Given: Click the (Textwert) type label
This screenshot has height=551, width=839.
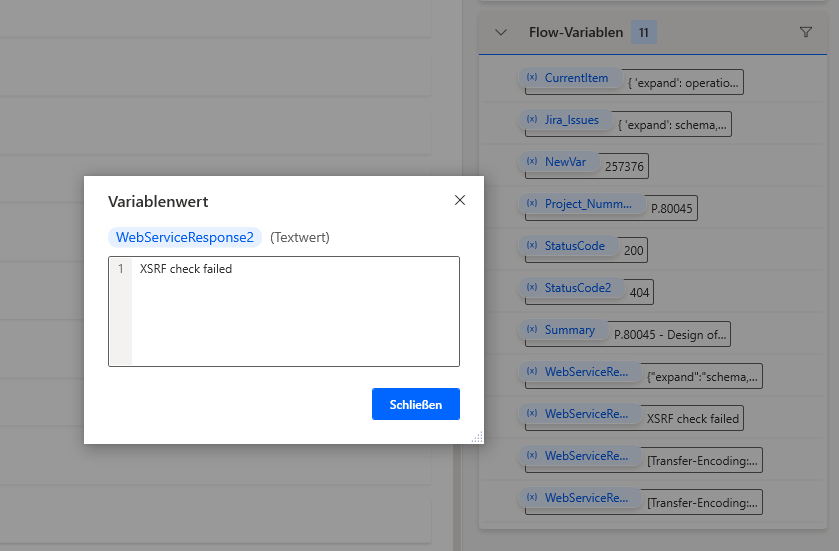Looking at the screenshot, I should (300, 238).
